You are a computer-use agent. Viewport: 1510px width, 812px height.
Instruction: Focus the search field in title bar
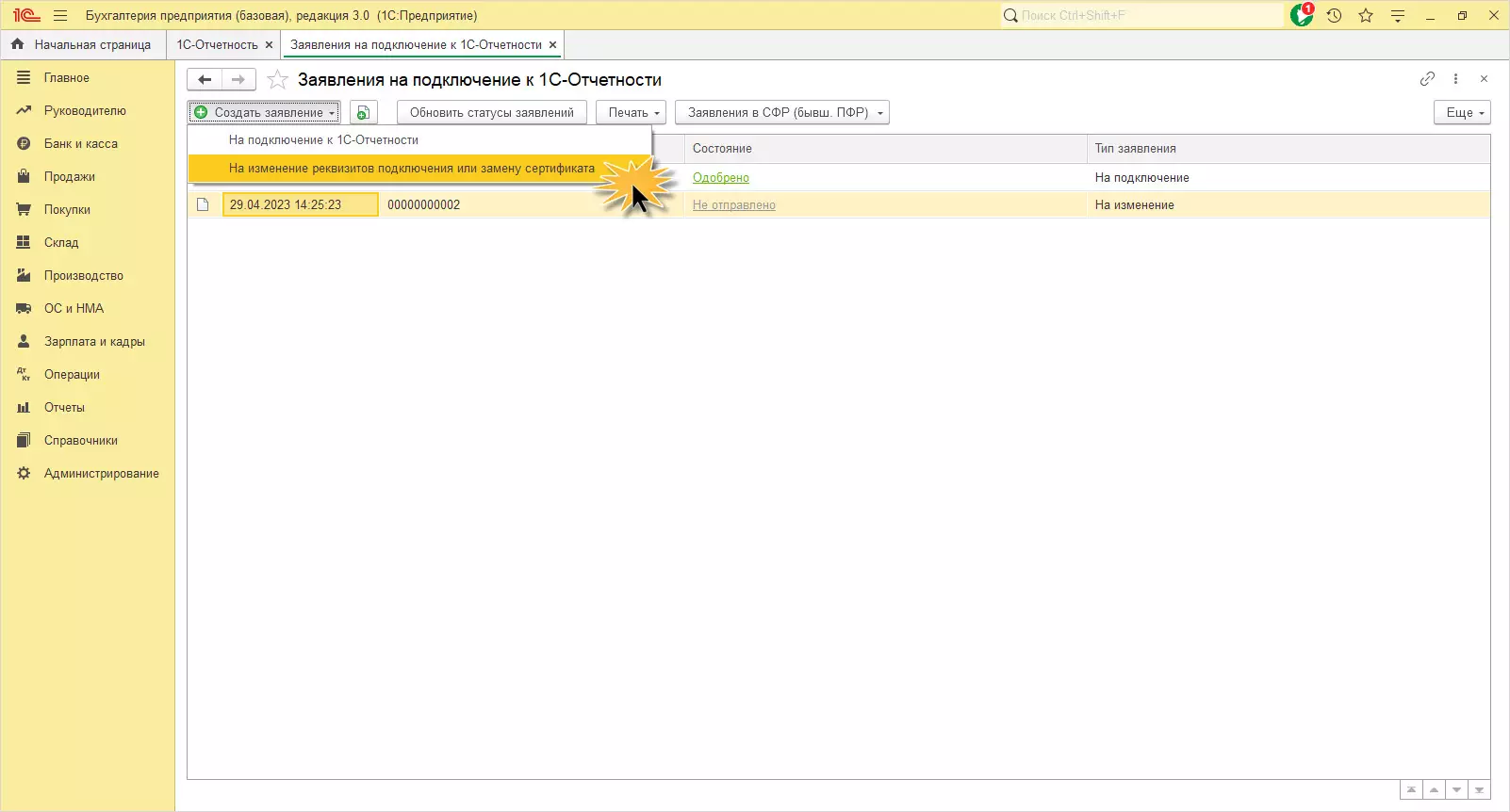tap(1141, 15)
